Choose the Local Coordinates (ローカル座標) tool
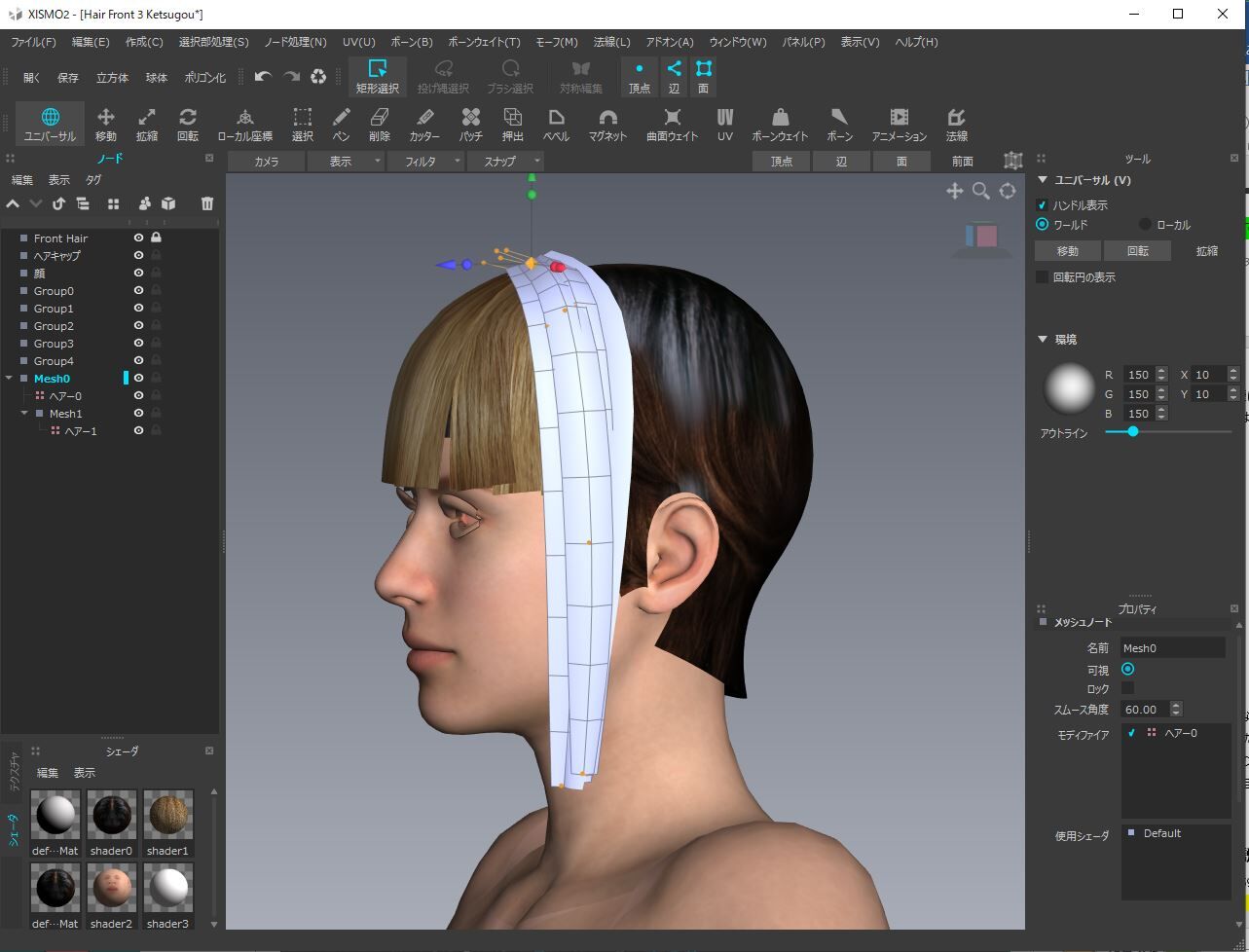This screenshot has width=1249, height=952. tap(245, 125)
